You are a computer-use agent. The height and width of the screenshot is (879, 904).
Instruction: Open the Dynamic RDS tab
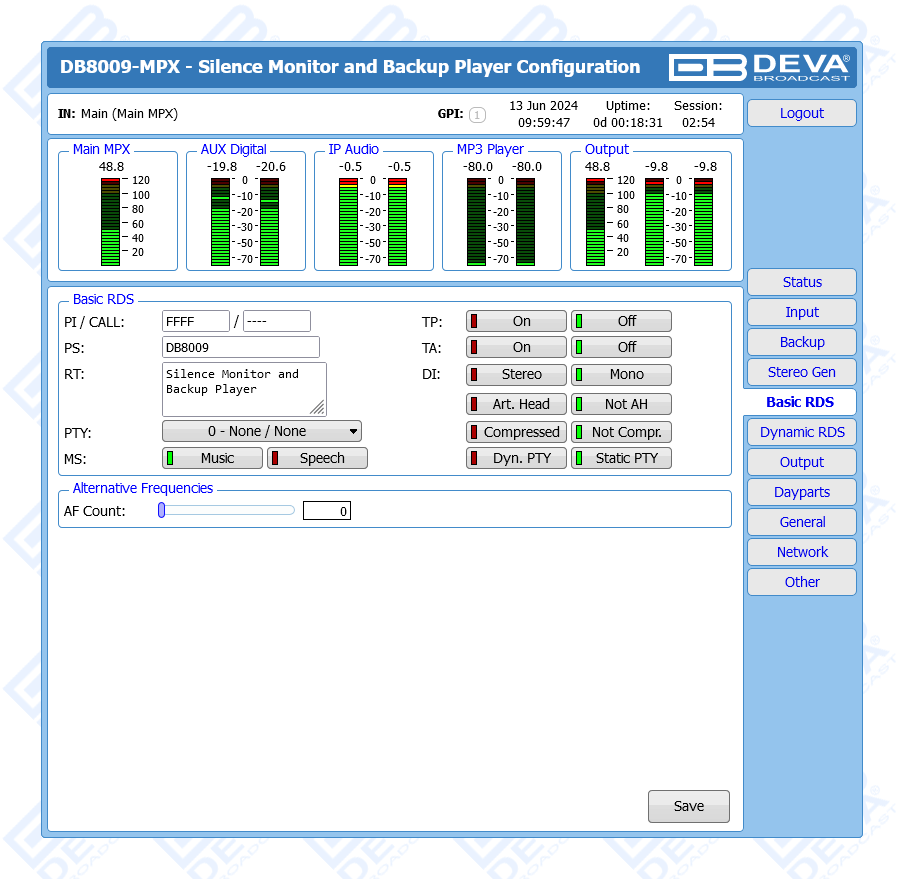[801, 432]
